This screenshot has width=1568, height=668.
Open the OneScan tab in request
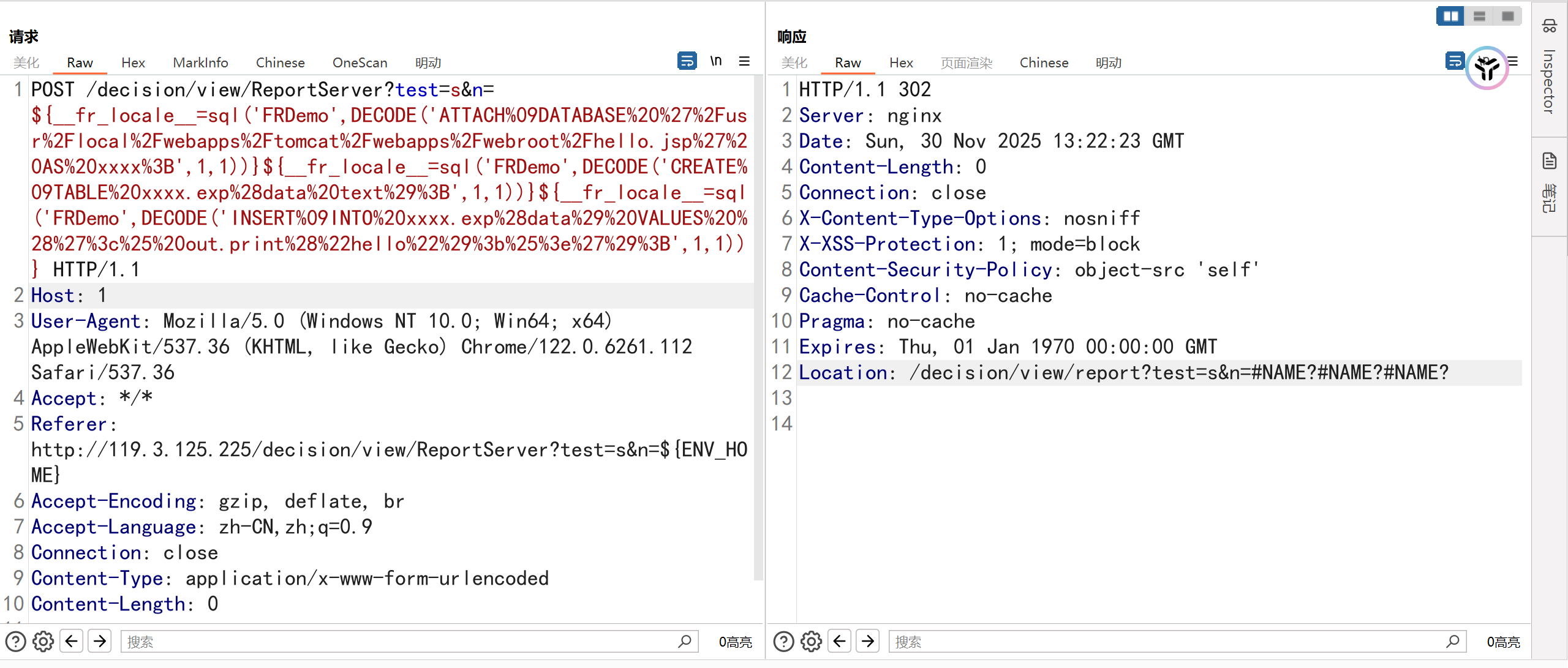point(360,62)
